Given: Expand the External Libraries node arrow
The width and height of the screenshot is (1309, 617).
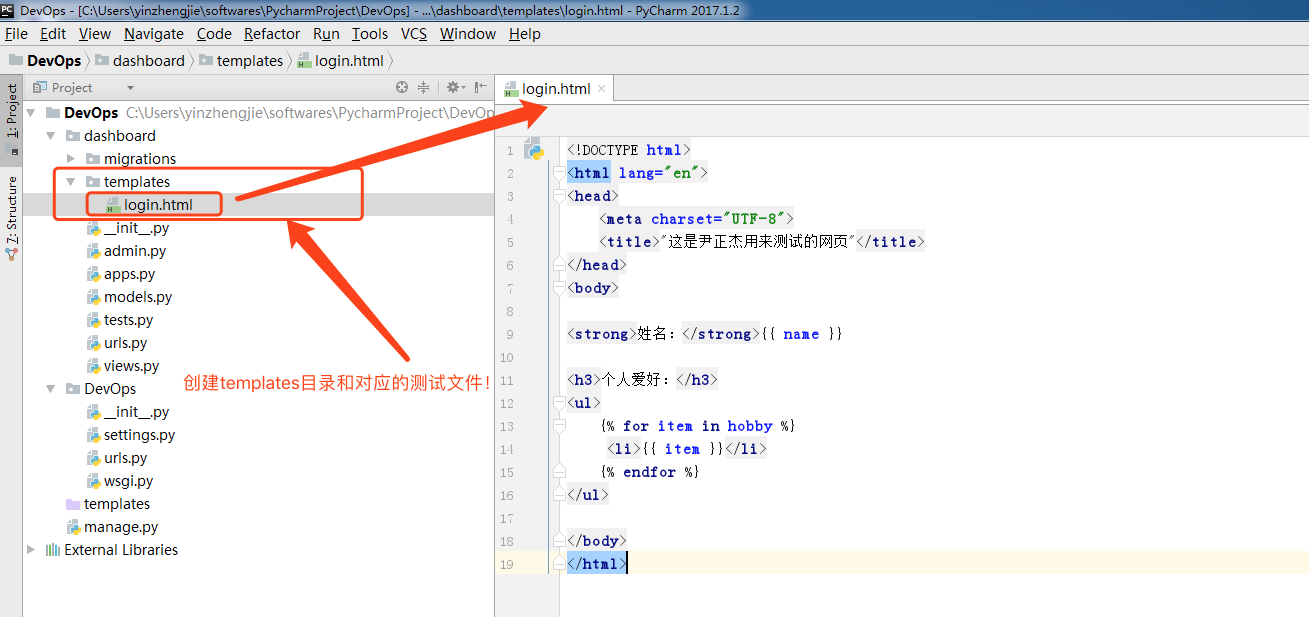Looking at the screenshot, I should coord(31,550).
